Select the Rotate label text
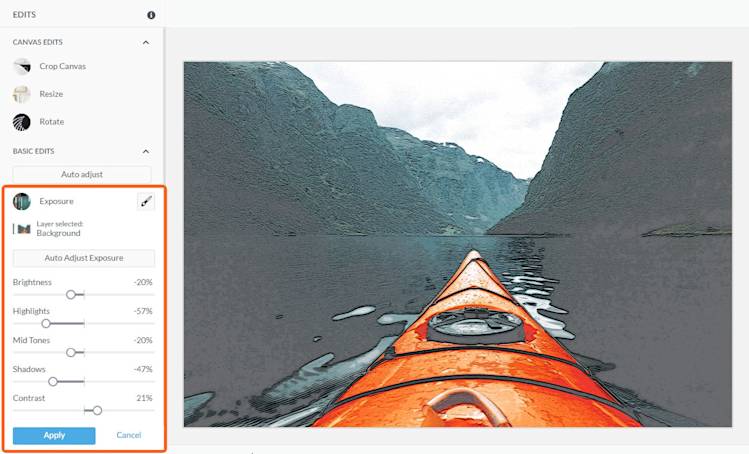Screen dimensions: 749x454 [52, 122]
